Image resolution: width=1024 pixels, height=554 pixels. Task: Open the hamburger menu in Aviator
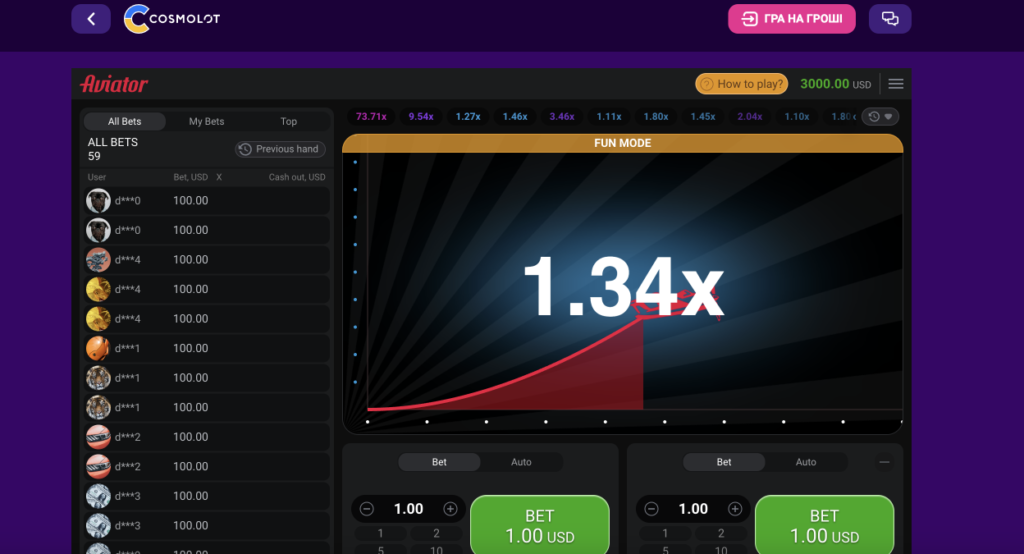pos(896,84)
